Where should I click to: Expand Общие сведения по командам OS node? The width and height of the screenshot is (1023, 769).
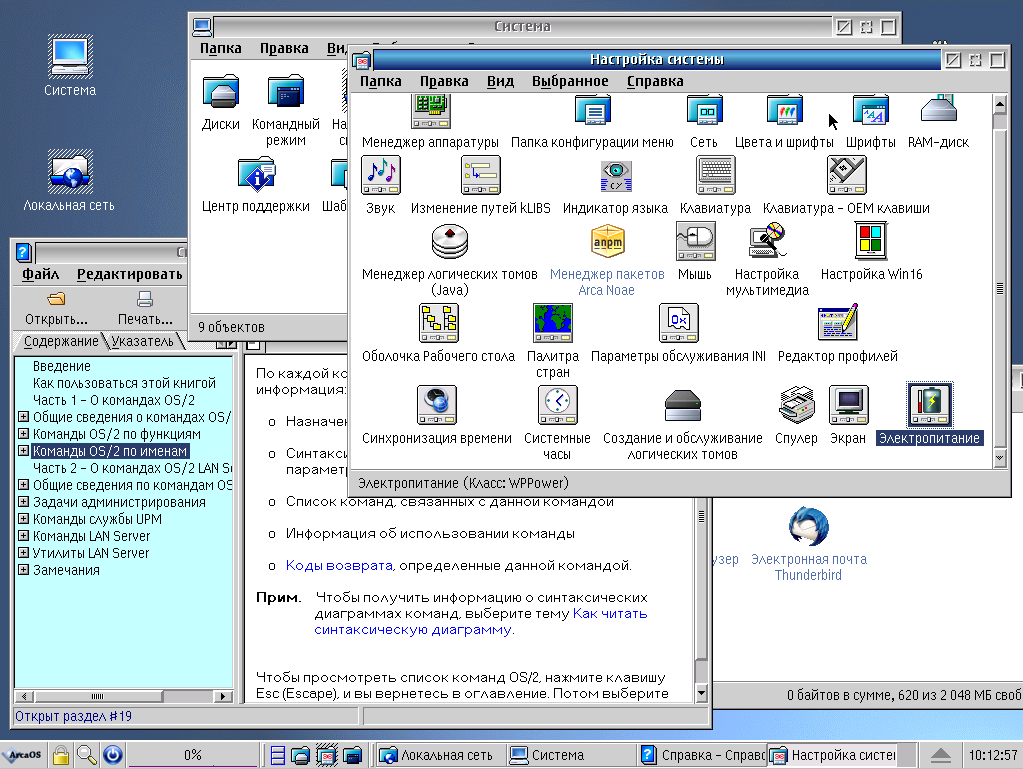23,485
